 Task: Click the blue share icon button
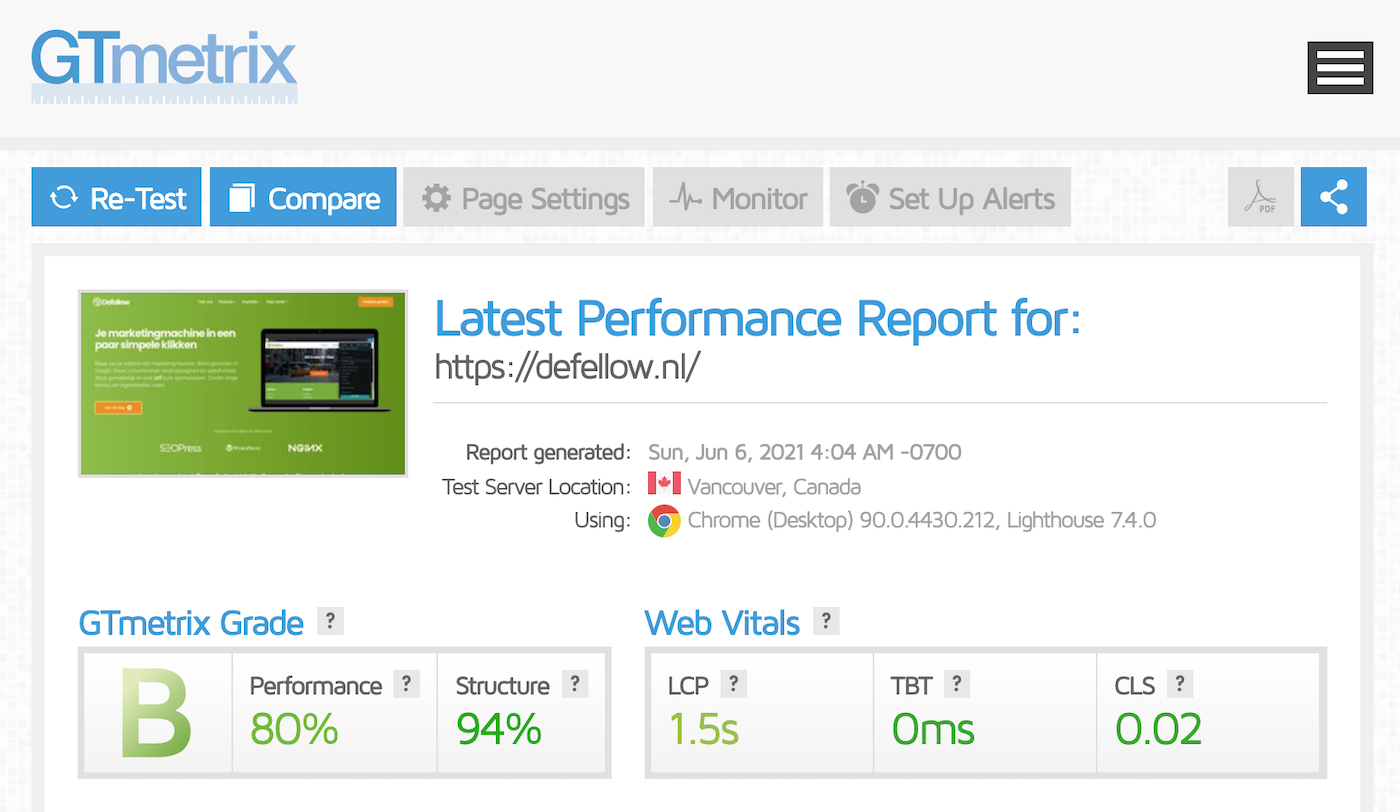(1333, 197)
